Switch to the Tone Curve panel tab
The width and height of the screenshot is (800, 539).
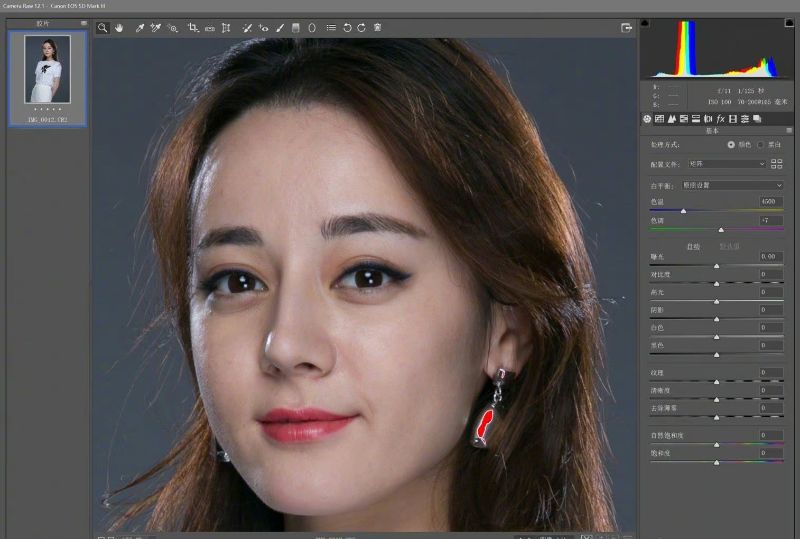pos(660,119)
